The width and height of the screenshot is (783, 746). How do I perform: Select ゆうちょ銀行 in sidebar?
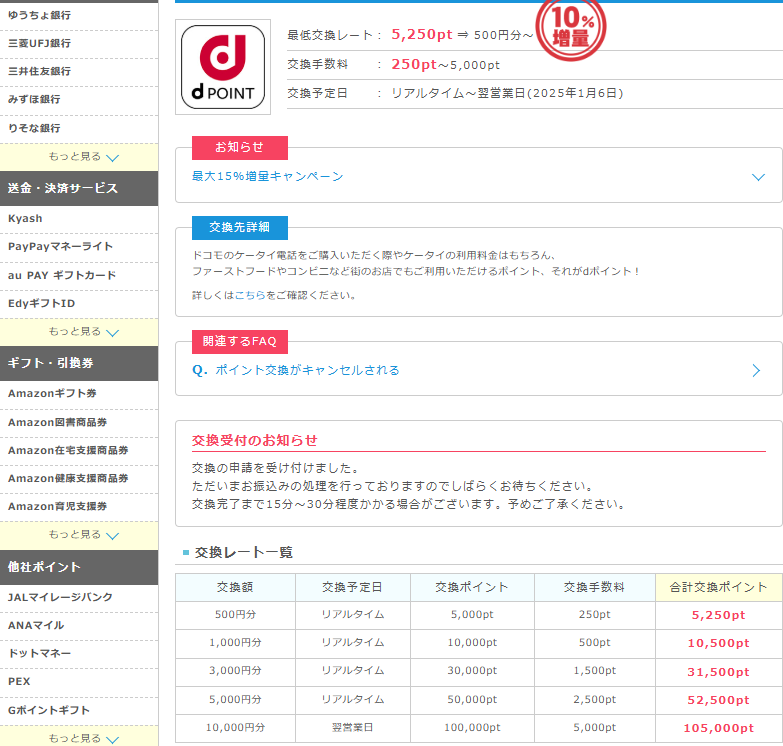(x=40, y=16)
